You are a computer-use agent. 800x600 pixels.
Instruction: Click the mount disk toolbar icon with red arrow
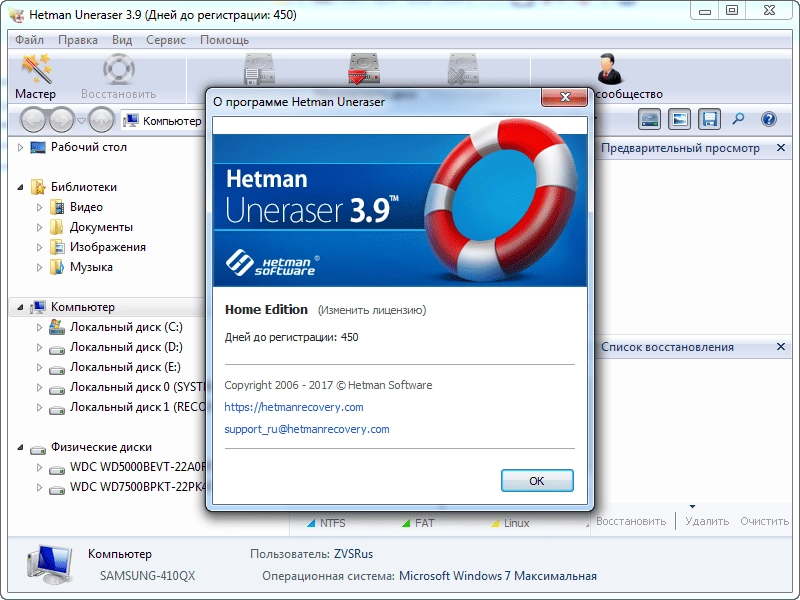pos(363,69)
